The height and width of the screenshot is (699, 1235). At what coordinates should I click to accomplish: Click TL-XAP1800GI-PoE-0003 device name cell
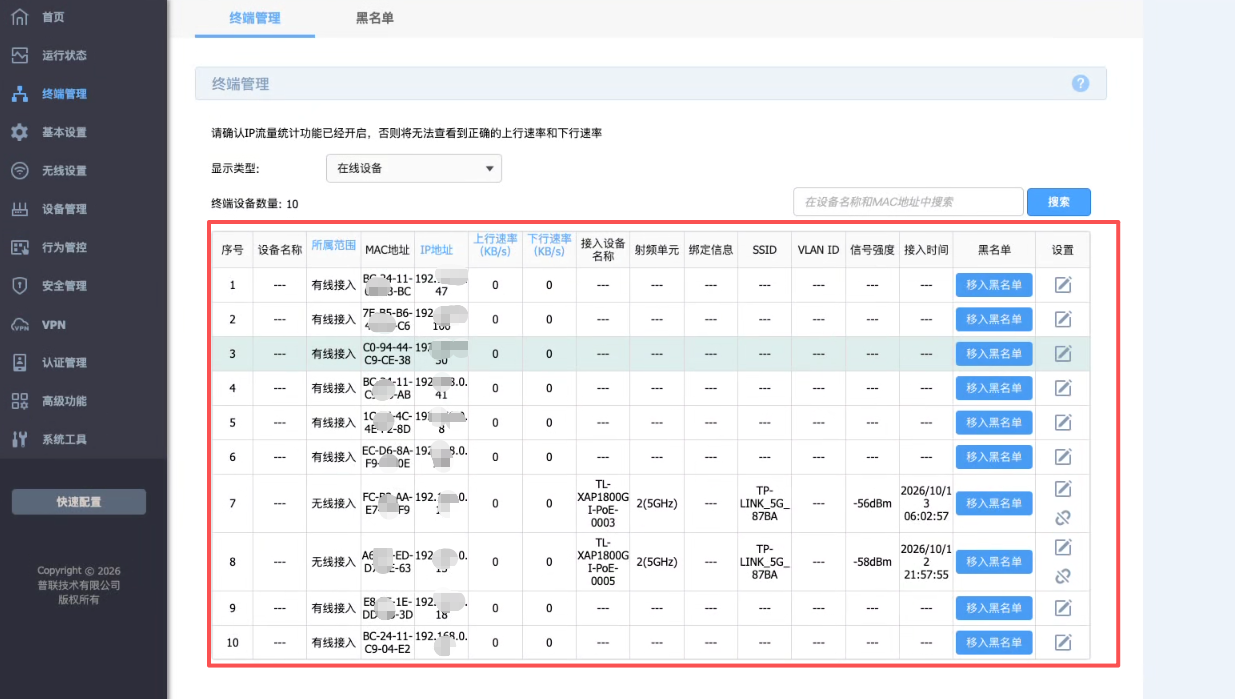603,503
